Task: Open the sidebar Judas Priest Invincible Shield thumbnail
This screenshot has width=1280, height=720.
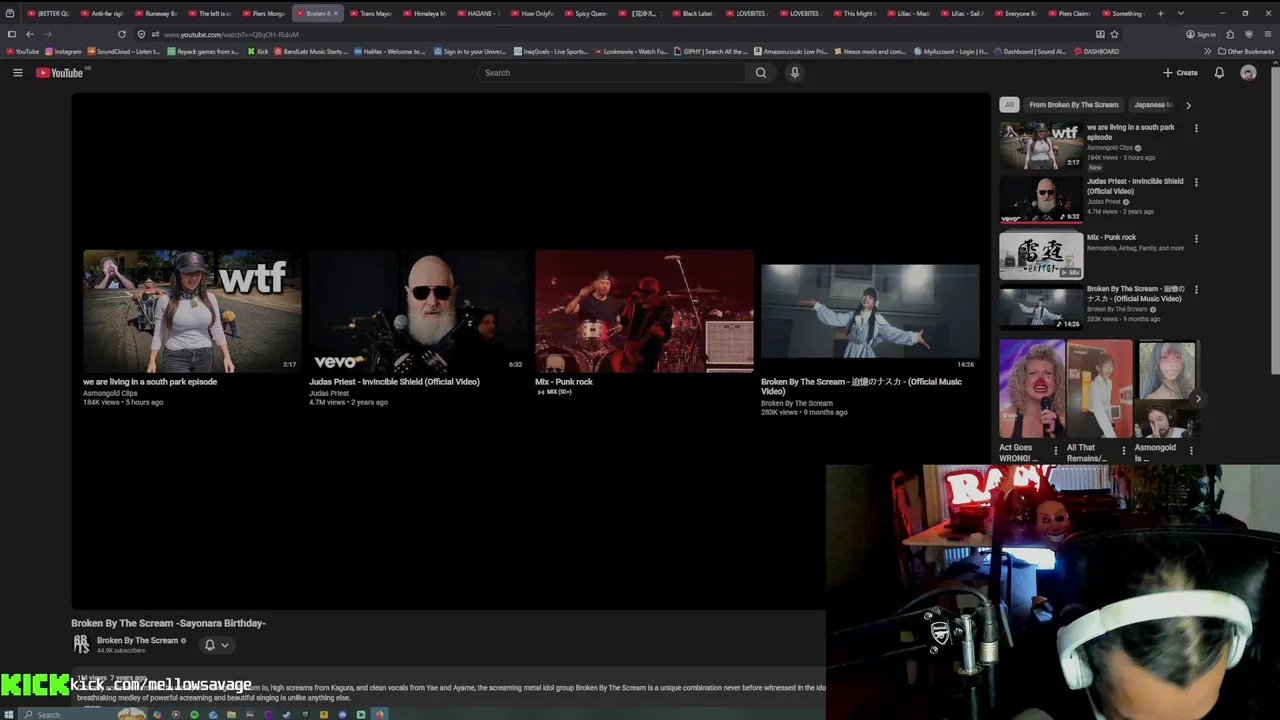Action: [x=1041, y=200]
